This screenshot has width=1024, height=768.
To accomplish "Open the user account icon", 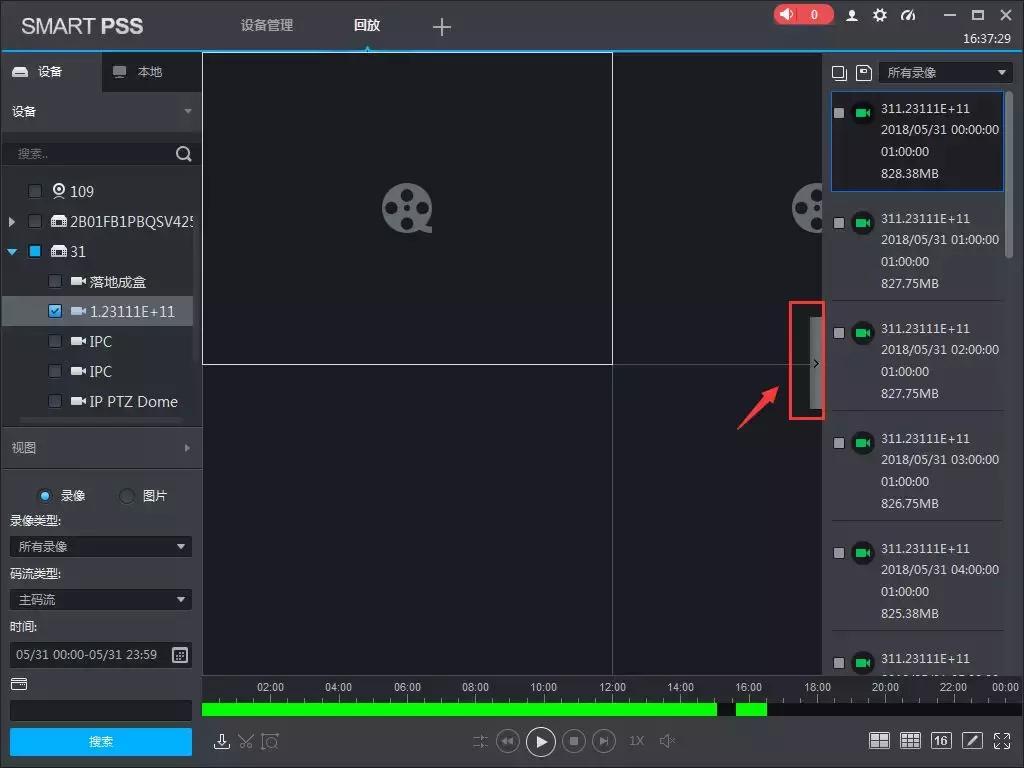I will [852, 15].
